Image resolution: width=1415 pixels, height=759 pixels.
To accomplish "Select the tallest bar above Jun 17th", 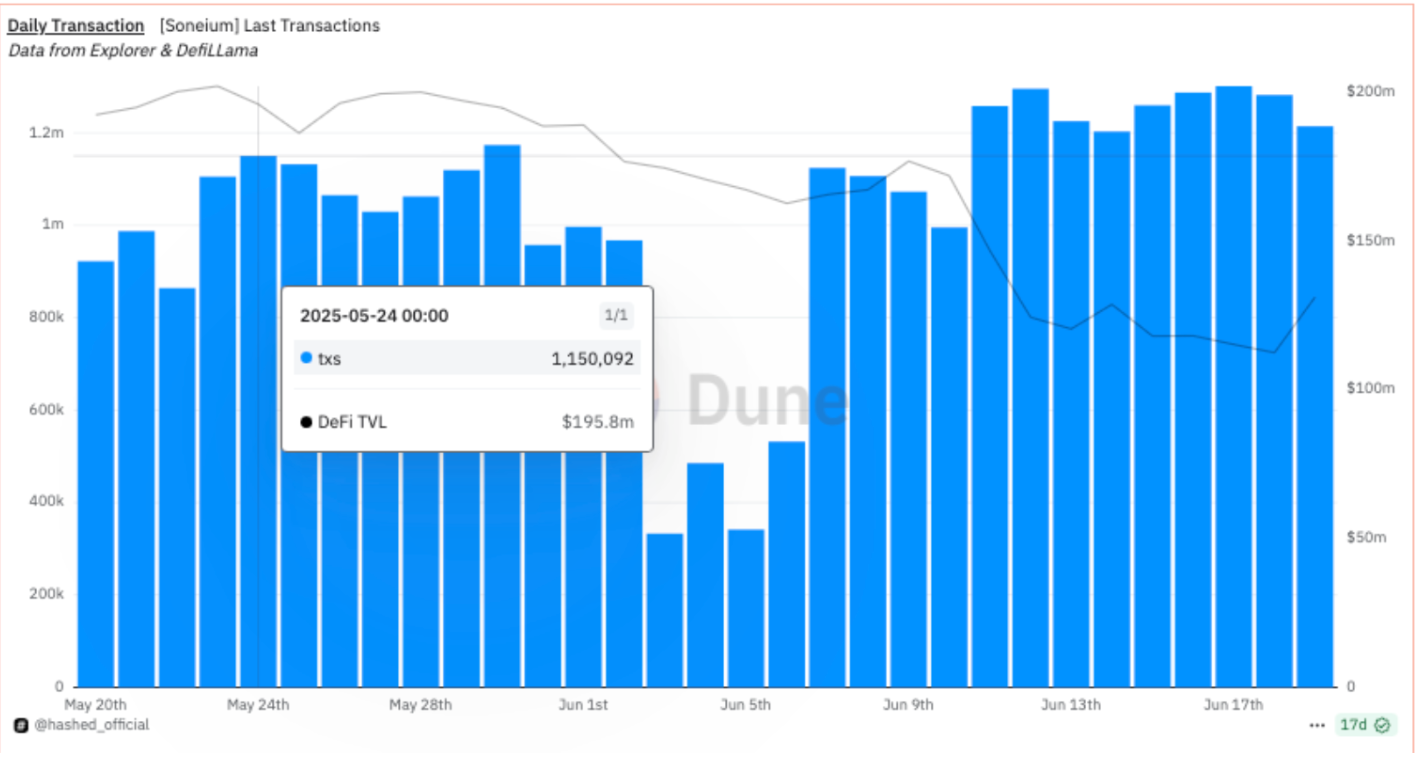I will pos(1233,386).
